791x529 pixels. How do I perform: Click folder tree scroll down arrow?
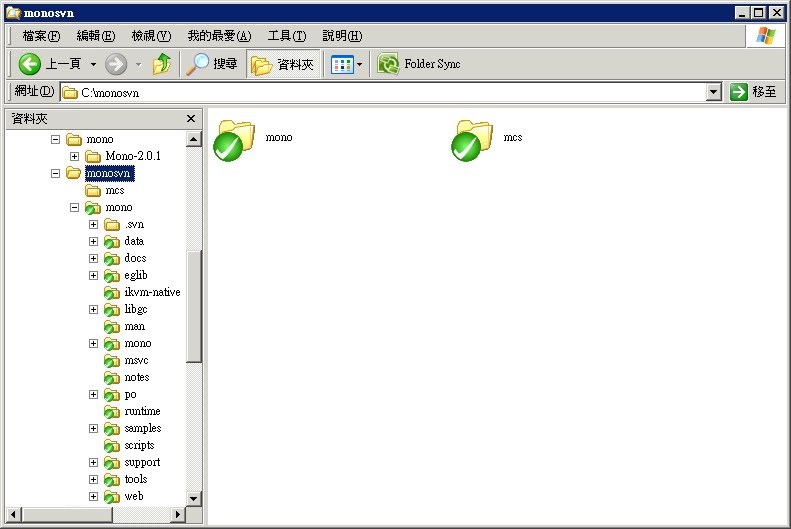[x=194, y=498]
